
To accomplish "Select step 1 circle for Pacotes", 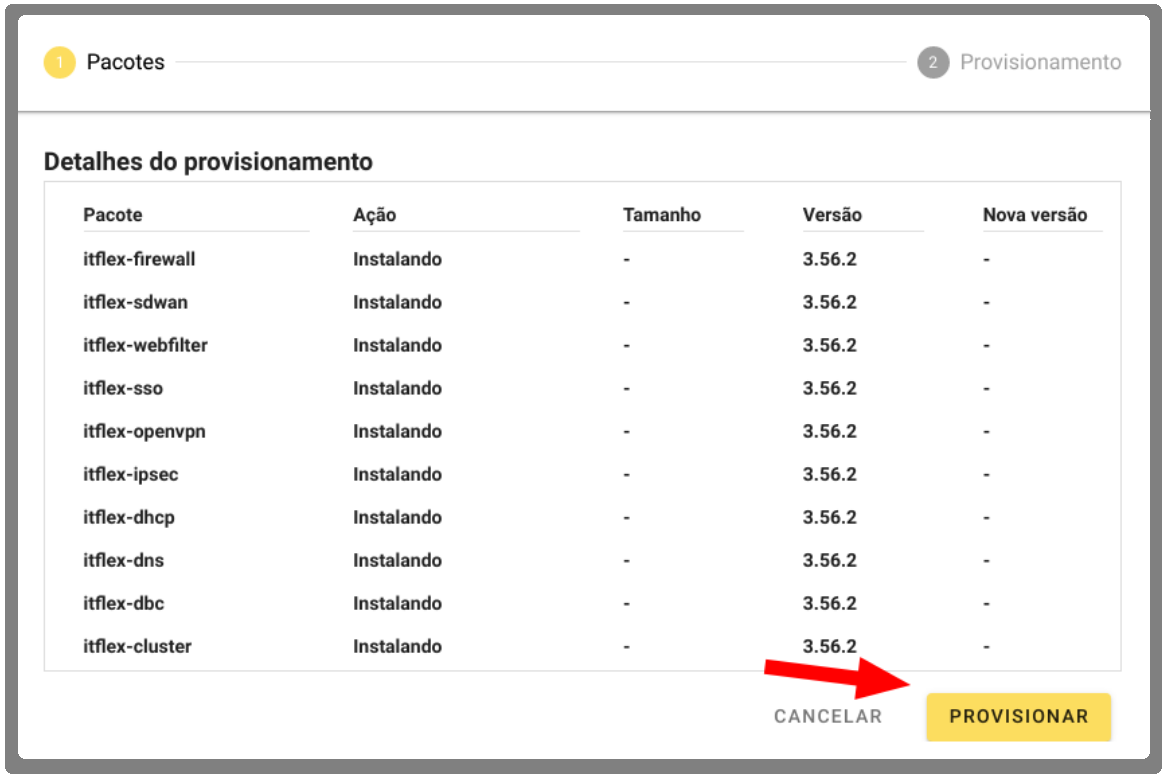I will click(x=59, y=62).
